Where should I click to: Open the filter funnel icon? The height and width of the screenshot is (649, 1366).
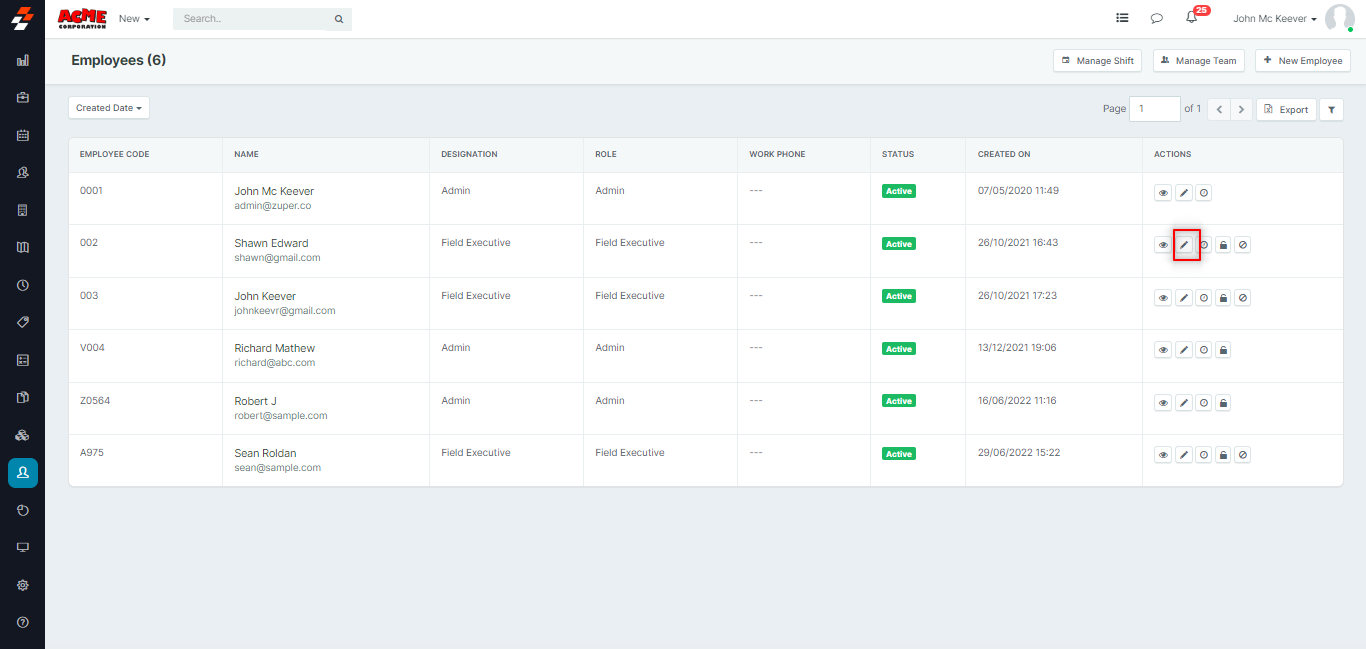point(1331,109)
